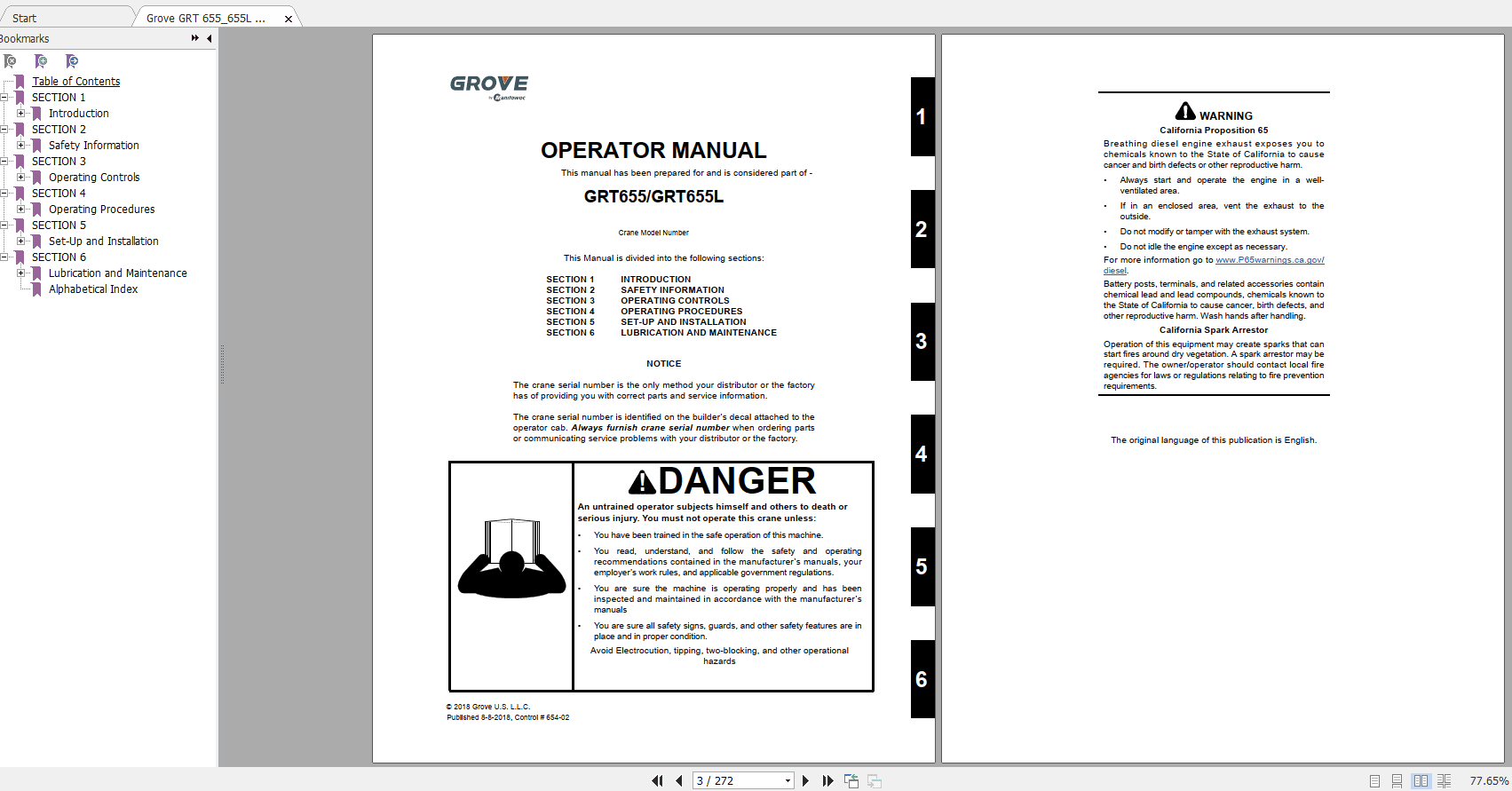Open the Alphabetical Index bookmark
Screen dimensions: 1512x791
(93, 289)
